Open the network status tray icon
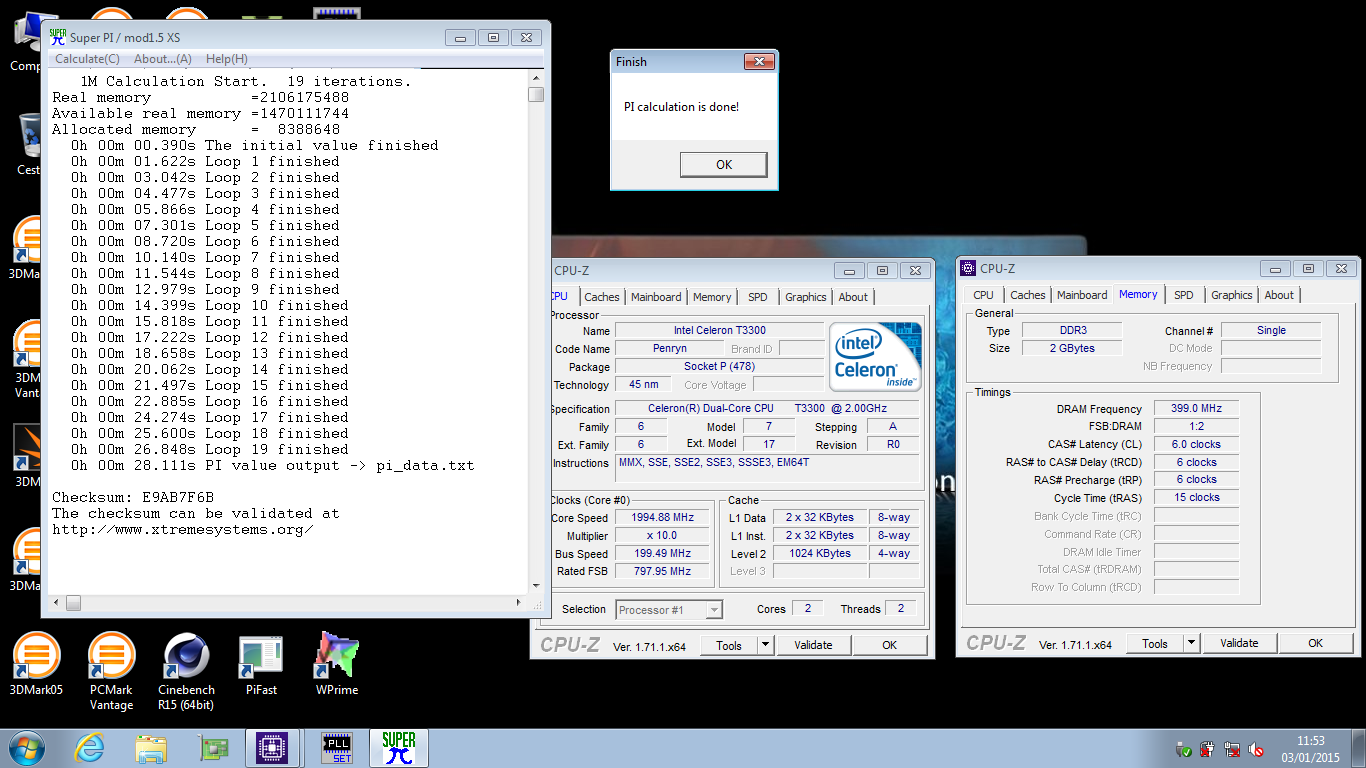1366x768 pixels. (1233, 749)
